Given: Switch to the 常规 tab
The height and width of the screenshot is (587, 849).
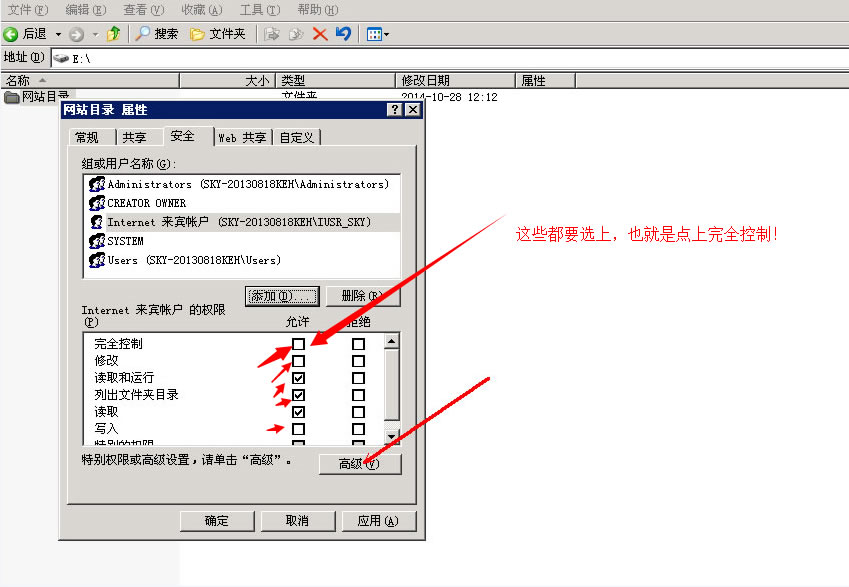Looking at the screenshot, I should coord(92,138).
